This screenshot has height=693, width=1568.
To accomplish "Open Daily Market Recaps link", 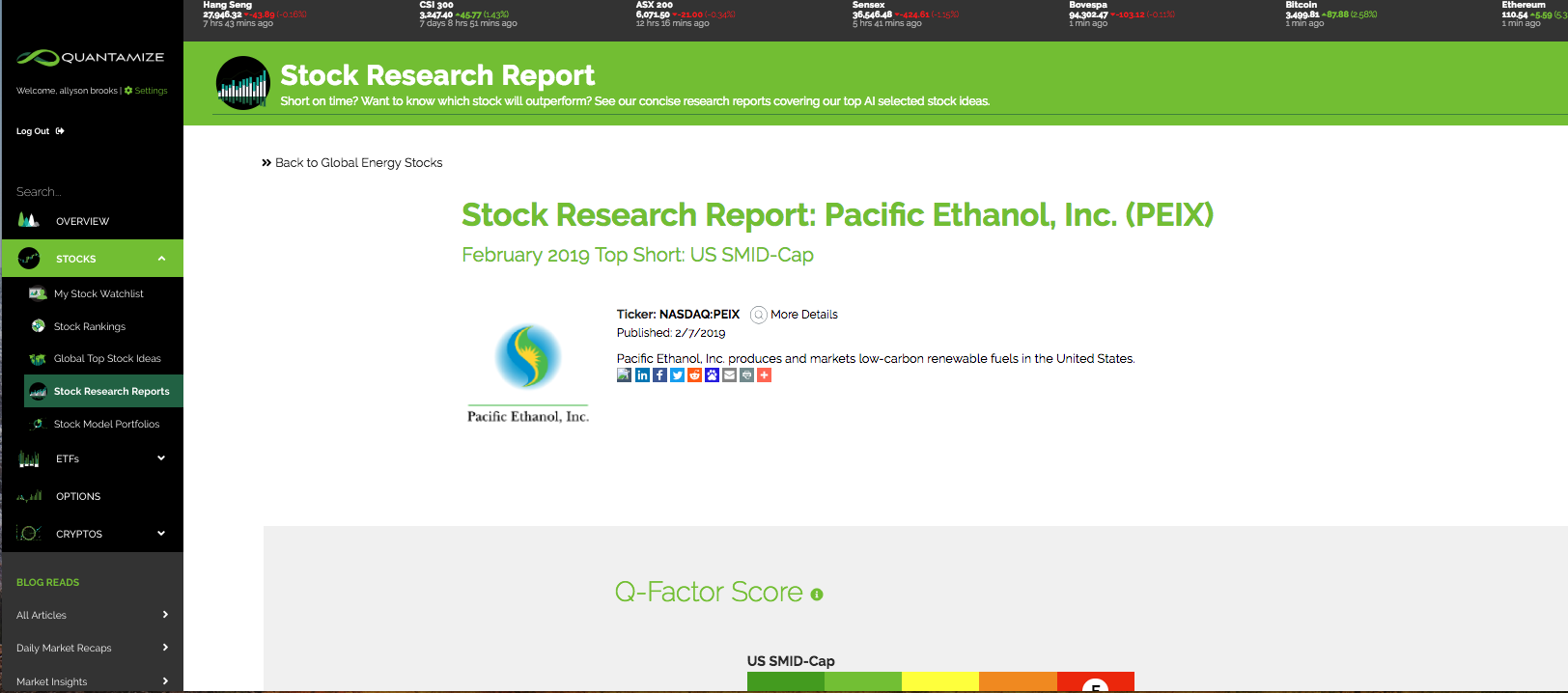I will point(64,648).
